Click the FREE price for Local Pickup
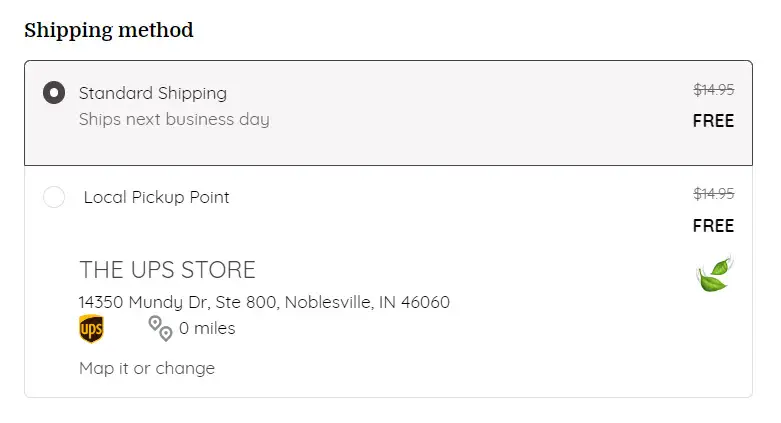The height and width of the screenshot is (423, 781). click(x=713, y=226)
